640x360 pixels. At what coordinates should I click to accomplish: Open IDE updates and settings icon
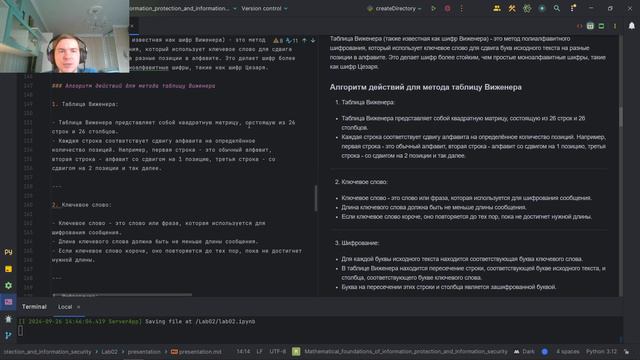573,8
